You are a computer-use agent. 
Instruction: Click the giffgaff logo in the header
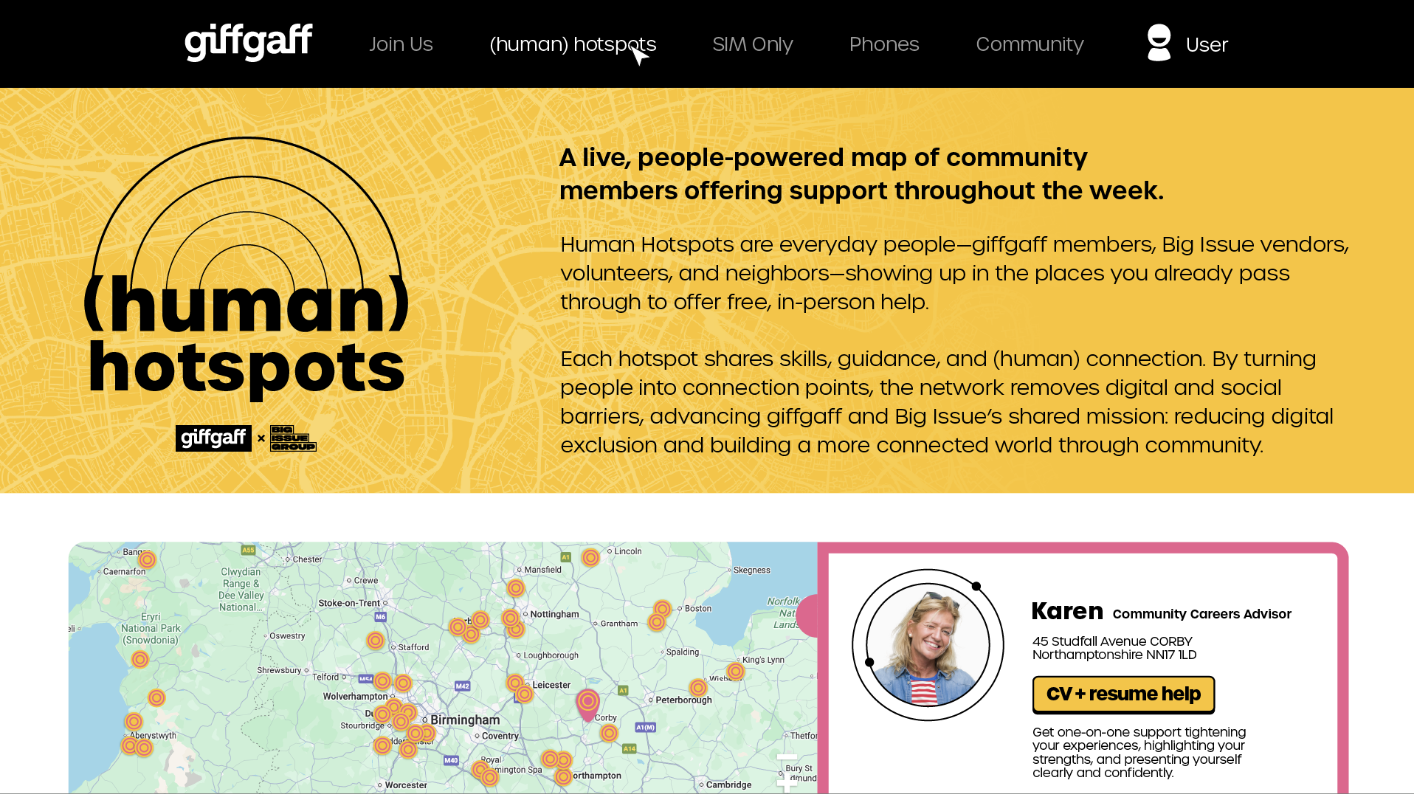tap(249, 43)
